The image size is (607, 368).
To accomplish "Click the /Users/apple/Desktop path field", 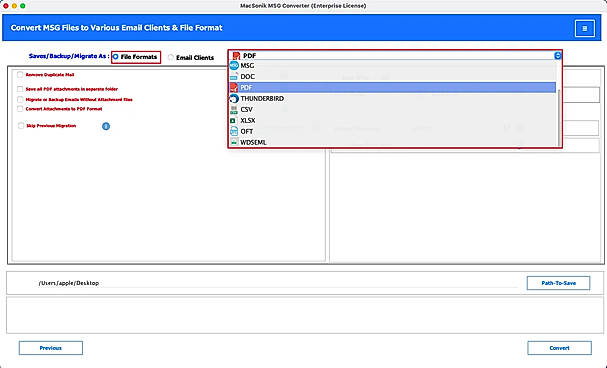I will coord(277,283).
